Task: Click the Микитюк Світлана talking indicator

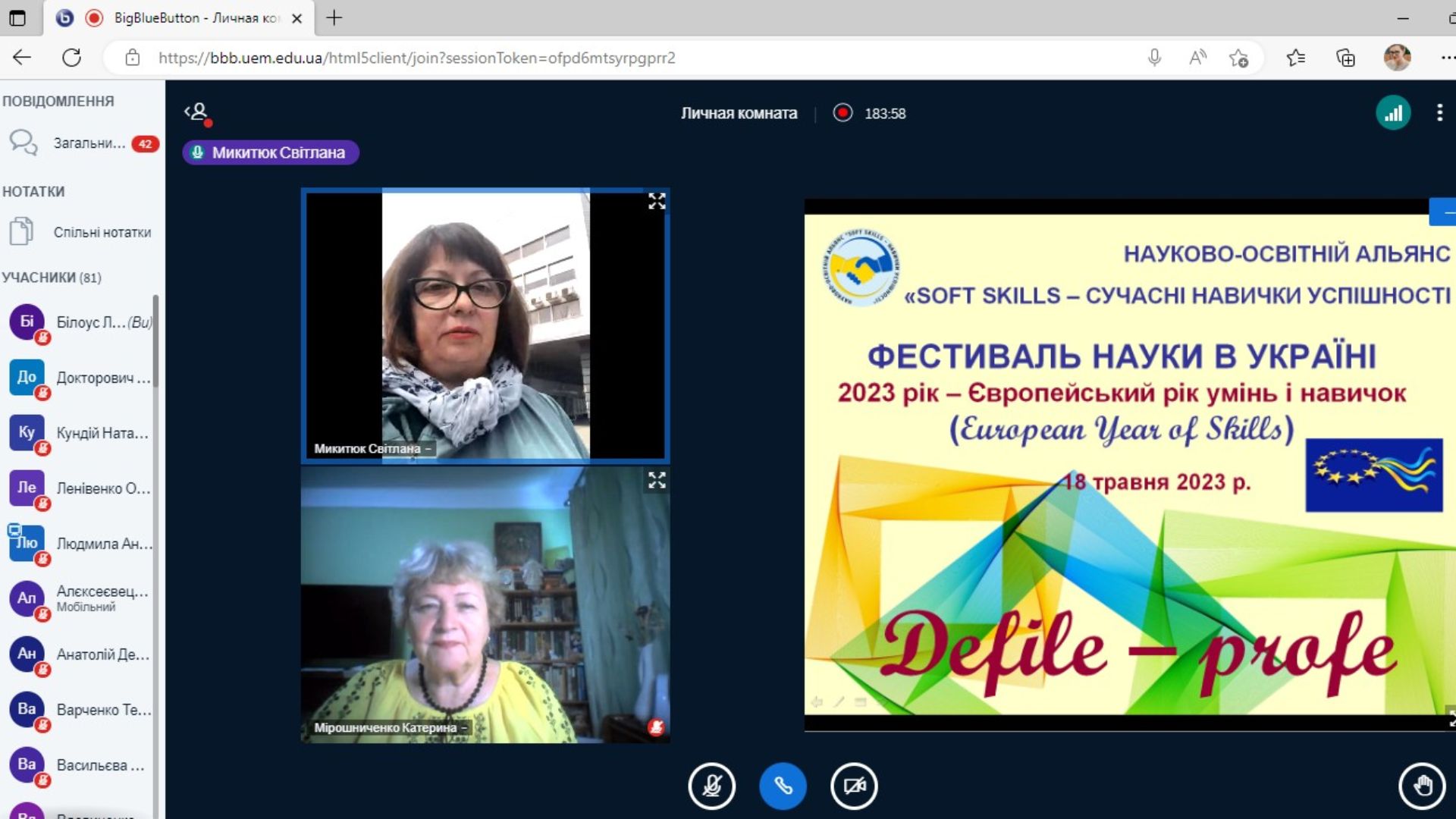Action: pos(271,152)
